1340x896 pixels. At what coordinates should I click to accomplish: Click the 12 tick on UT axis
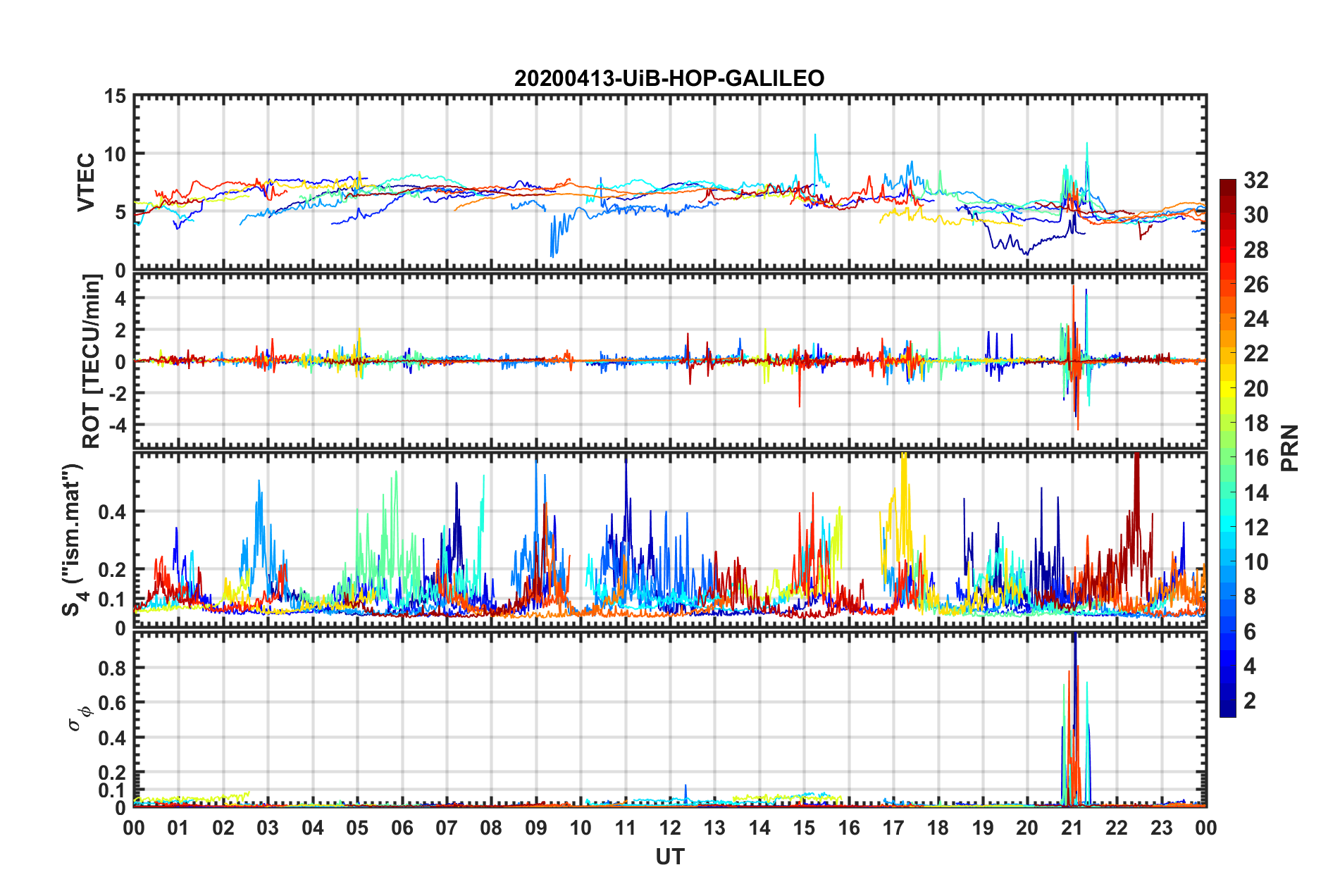point(669,828)
